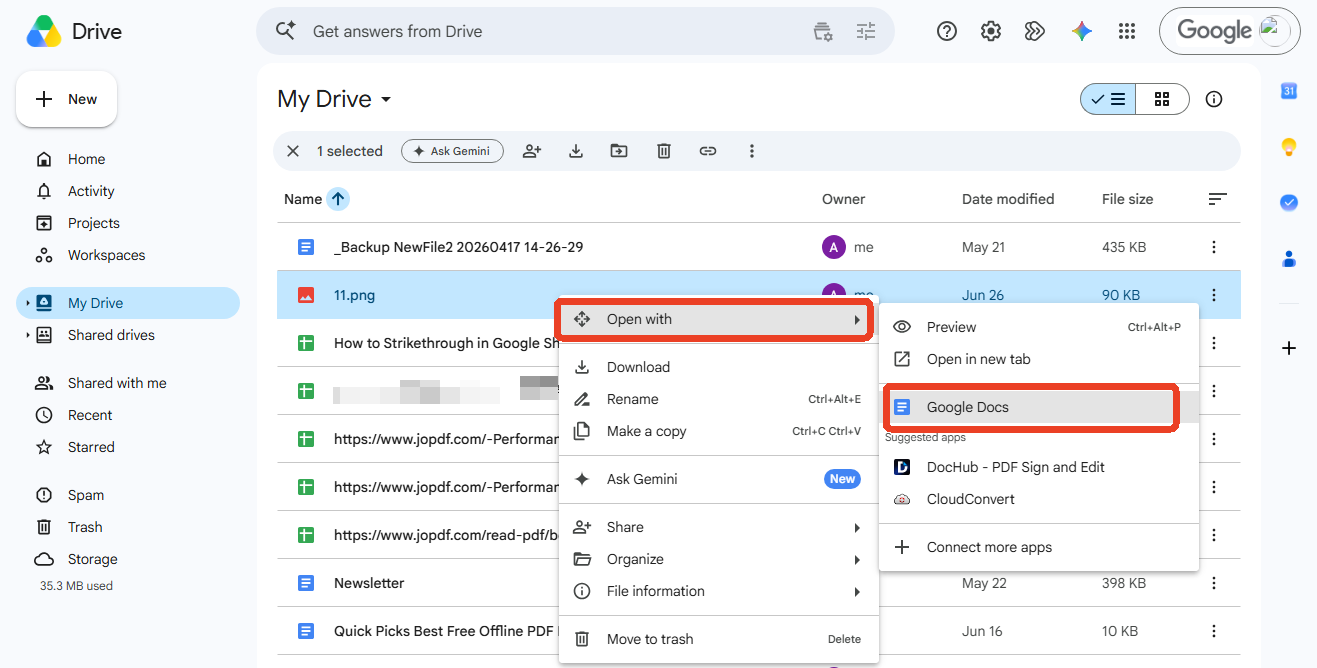Screen dimensions: 1317x668
Task: Open more actions for the 11.png row
Action: point(1214,295)
